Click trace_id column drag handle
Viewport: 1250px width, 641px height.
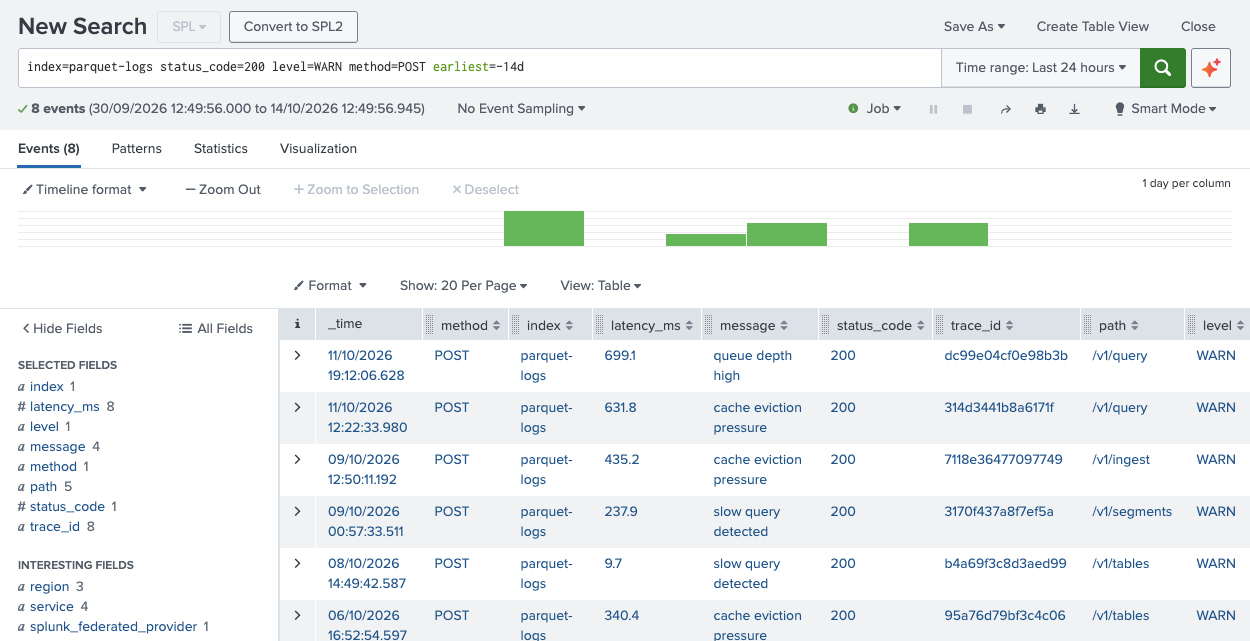pyautogui.click(x=941, y=325)
